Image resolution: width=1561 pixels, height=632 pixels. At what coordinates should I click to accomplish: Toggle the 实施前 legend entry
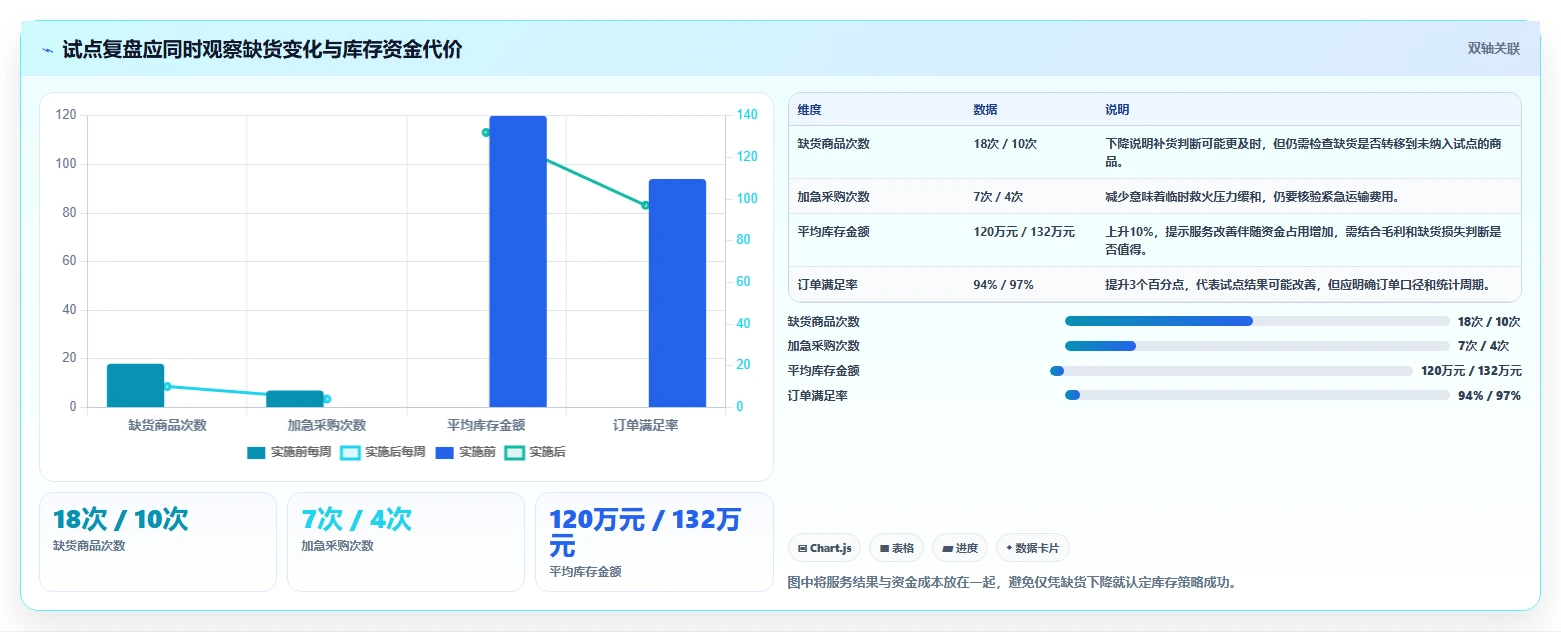pyautogui.click(x=465, y=453)
